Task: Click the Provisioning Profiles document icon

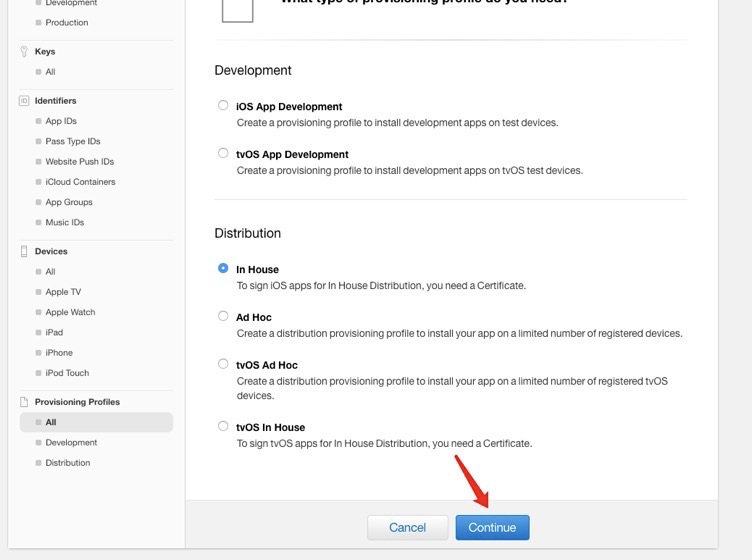Action: [x=24, y=402]
